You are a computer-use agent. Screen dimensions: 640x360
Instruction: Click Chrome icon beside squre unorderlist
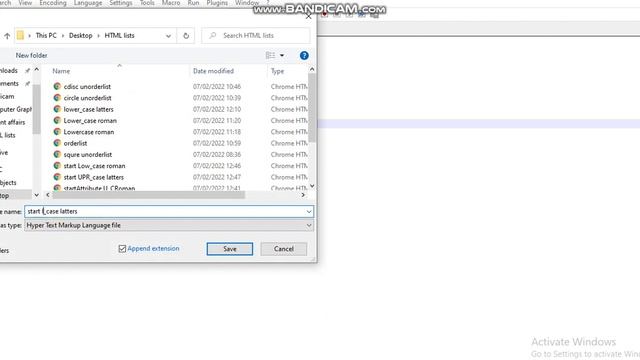(x=57, y=155)
